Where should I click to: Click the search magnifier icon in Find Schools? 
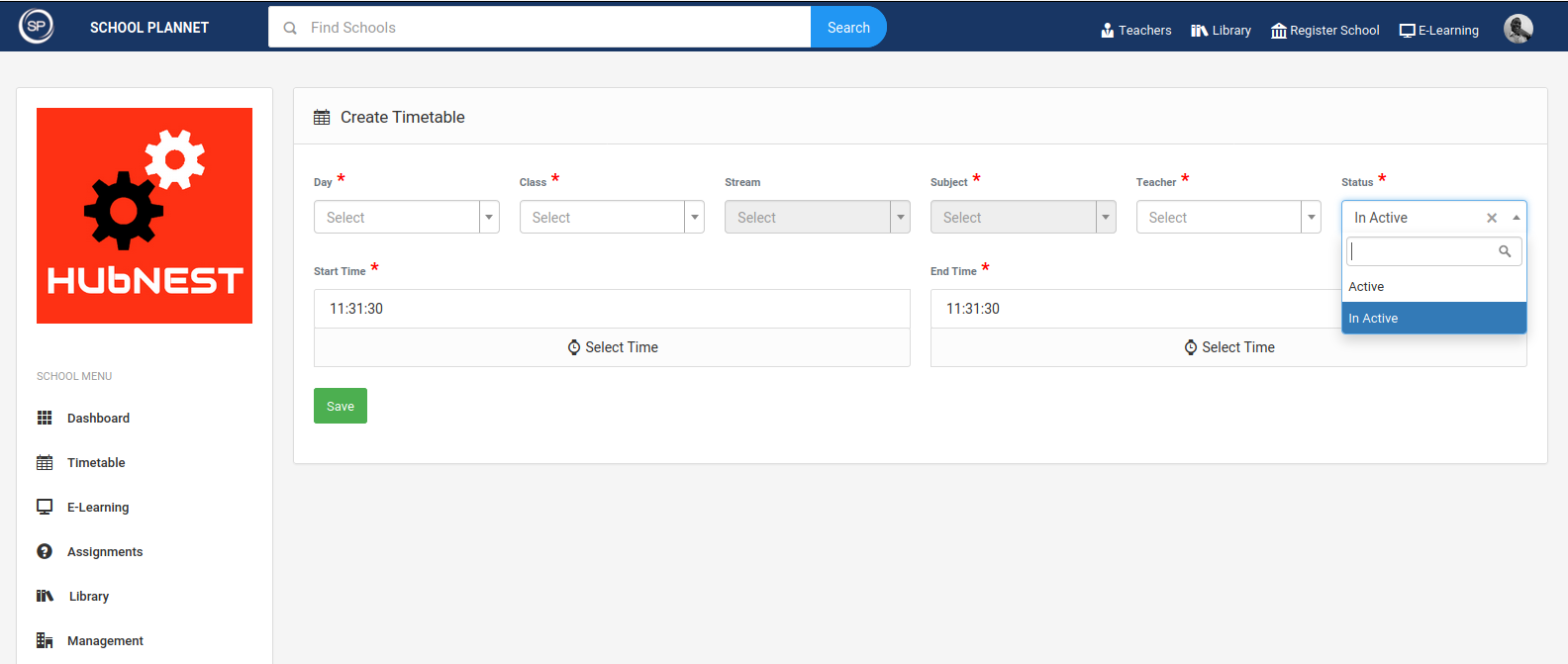click(290, 28)
